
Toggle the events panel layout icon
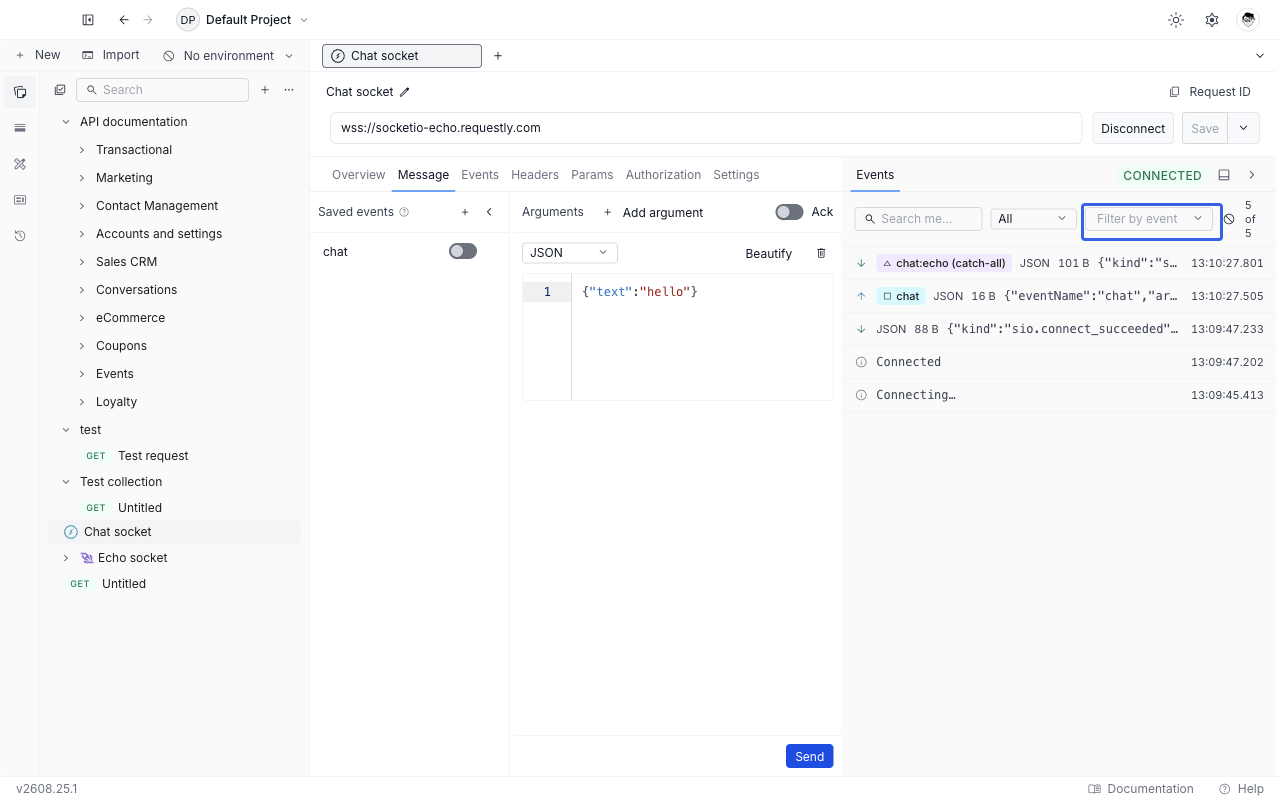(x=1224, y=175)
